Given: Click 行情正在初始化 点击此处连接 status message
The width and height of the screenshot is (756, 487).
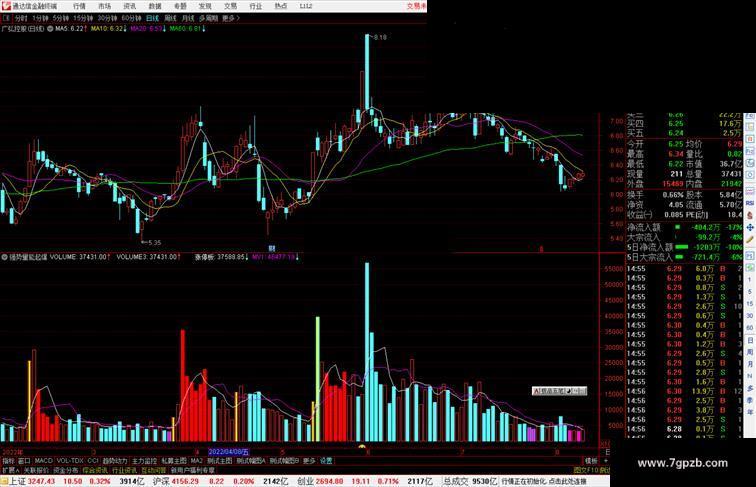Looking at the screenshot, I should [544, 481].
